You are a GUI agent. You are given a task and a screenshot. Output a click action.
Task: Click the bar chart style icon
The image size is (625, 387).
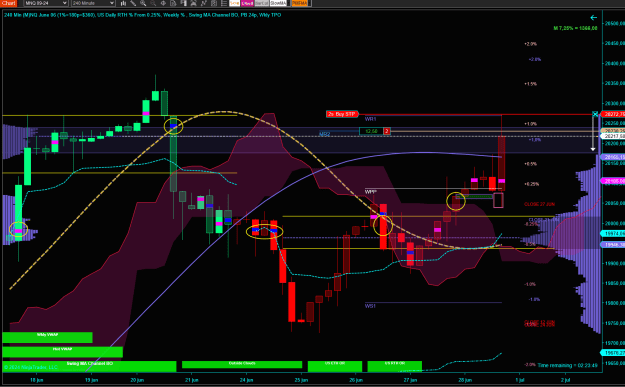[123, 3]
